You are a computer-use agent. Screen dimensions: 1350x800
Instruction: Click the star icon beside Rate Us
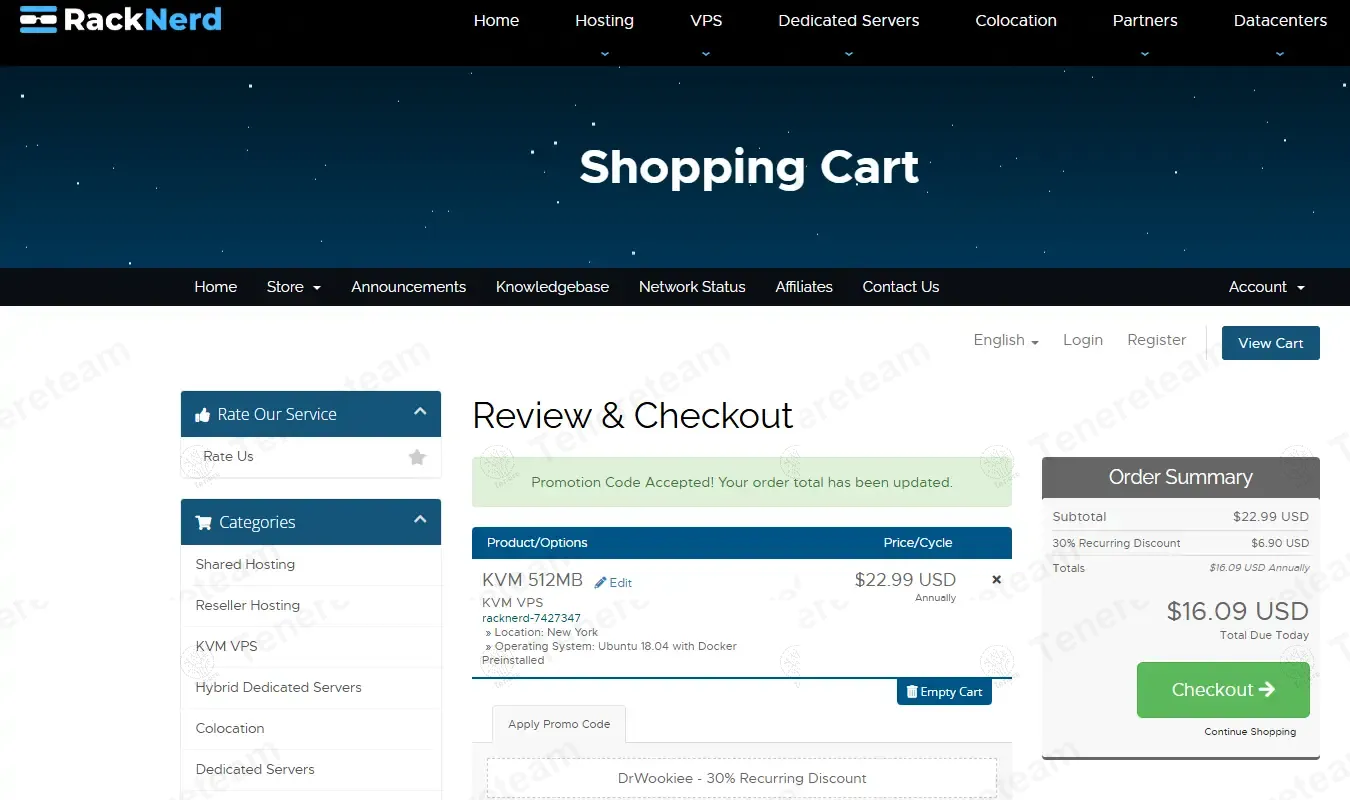point(417,457)
